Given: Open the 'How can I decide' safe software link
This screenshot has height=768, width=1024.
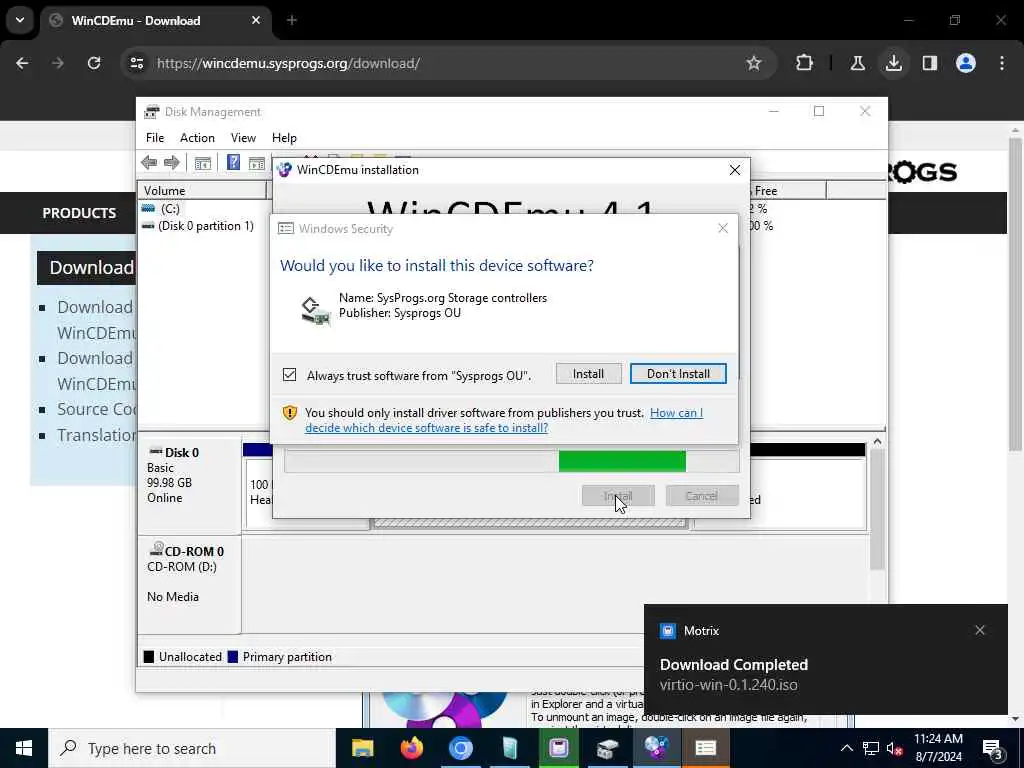Looking at the screenshot, I should pyautogui.click(x=504, y=420).
